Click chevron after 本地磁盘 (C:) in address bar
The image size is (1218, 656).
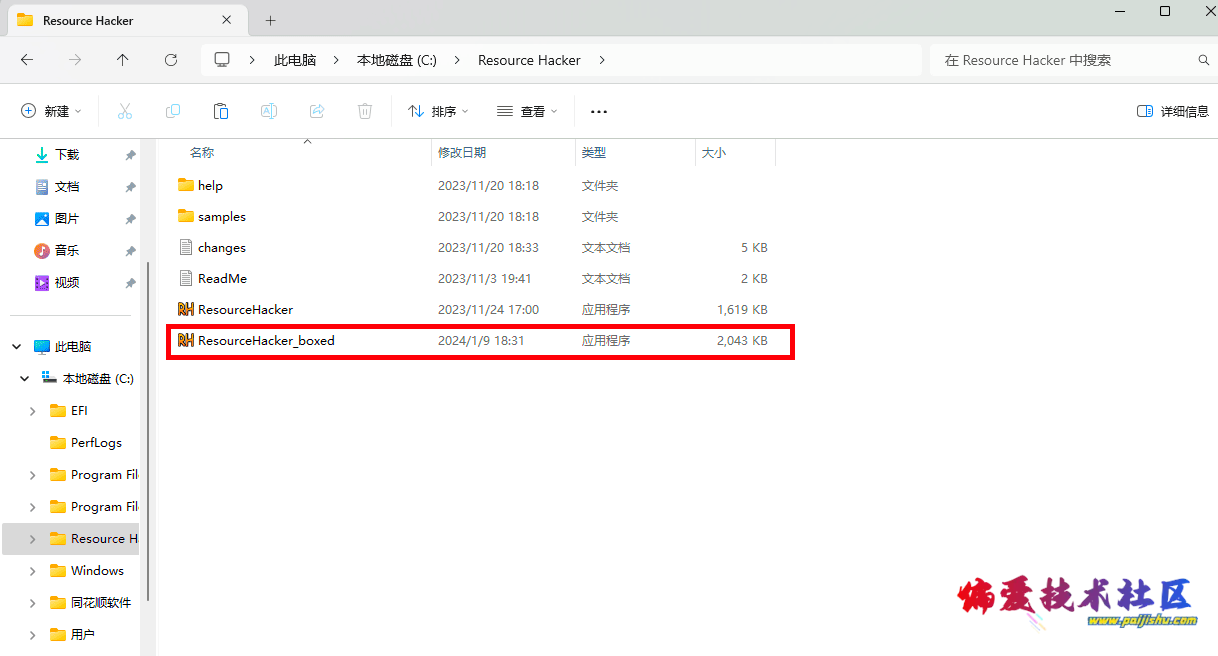pyautogui.click(x=457, y=60)
